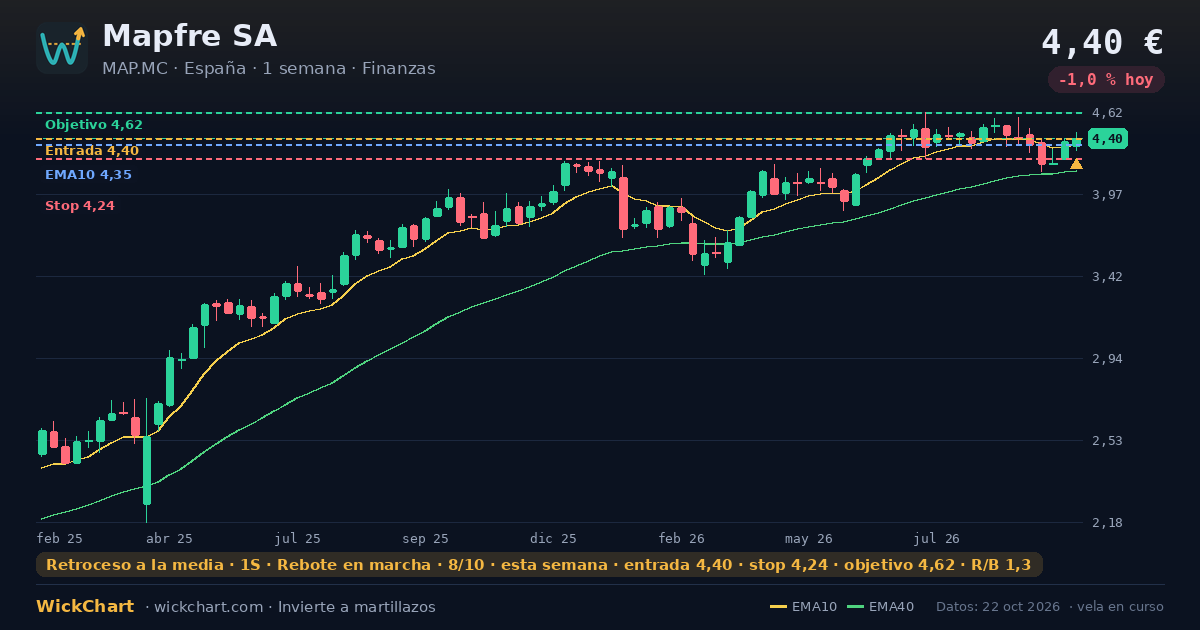Click the orange triangle signal marker on the chart

(1076, 163)
